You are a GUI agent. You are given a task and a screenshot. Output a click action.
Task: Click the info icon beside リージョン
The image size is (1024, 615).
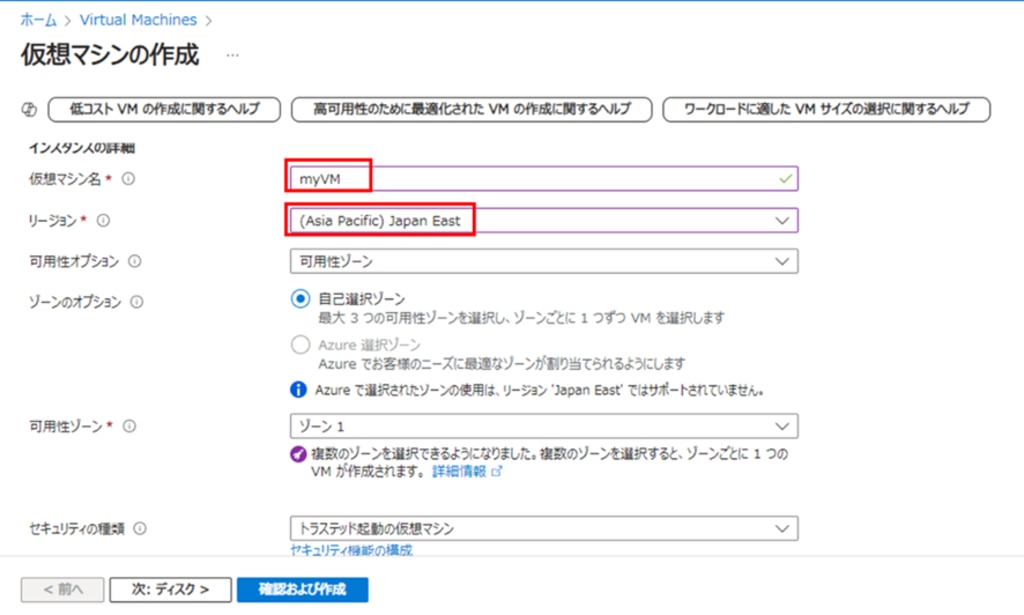(x=103, y=220)
